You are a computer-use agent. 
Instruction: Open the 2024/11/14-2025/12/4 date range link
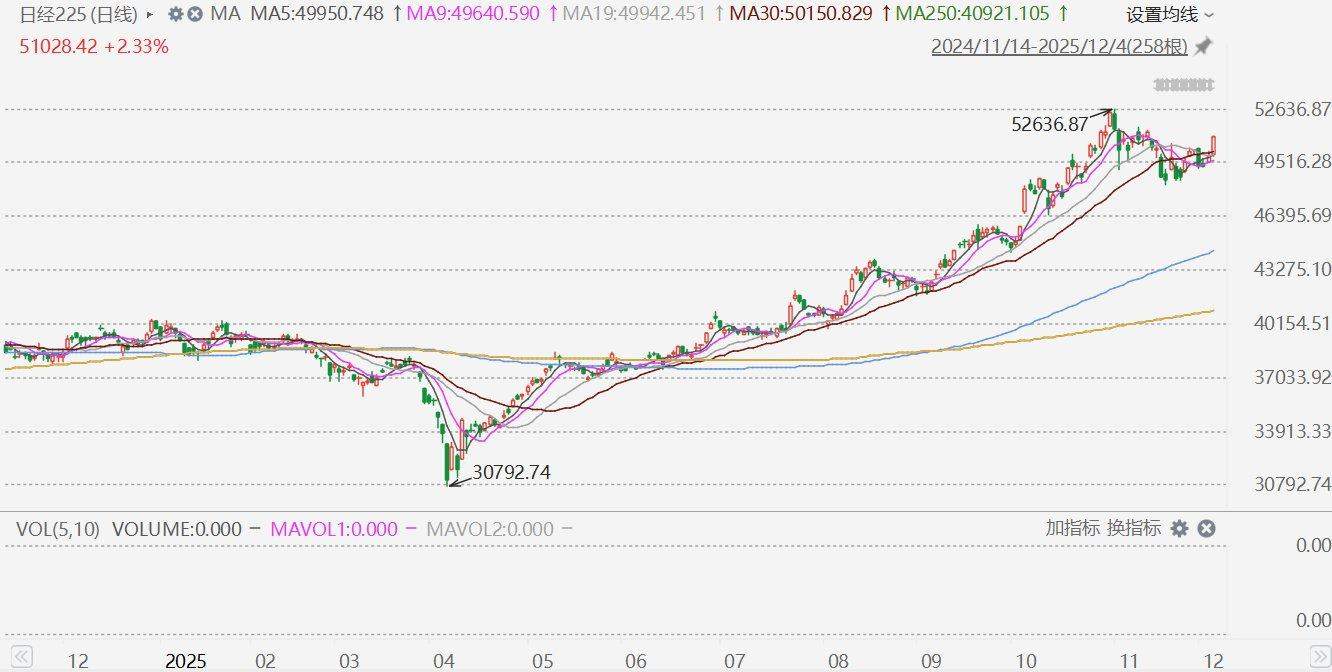click(1059, 47)
